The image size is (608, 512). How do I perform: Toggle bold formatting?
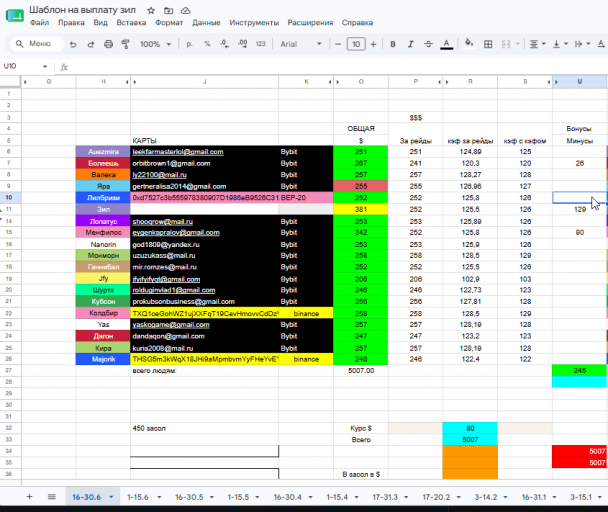[x=393, y=44]
